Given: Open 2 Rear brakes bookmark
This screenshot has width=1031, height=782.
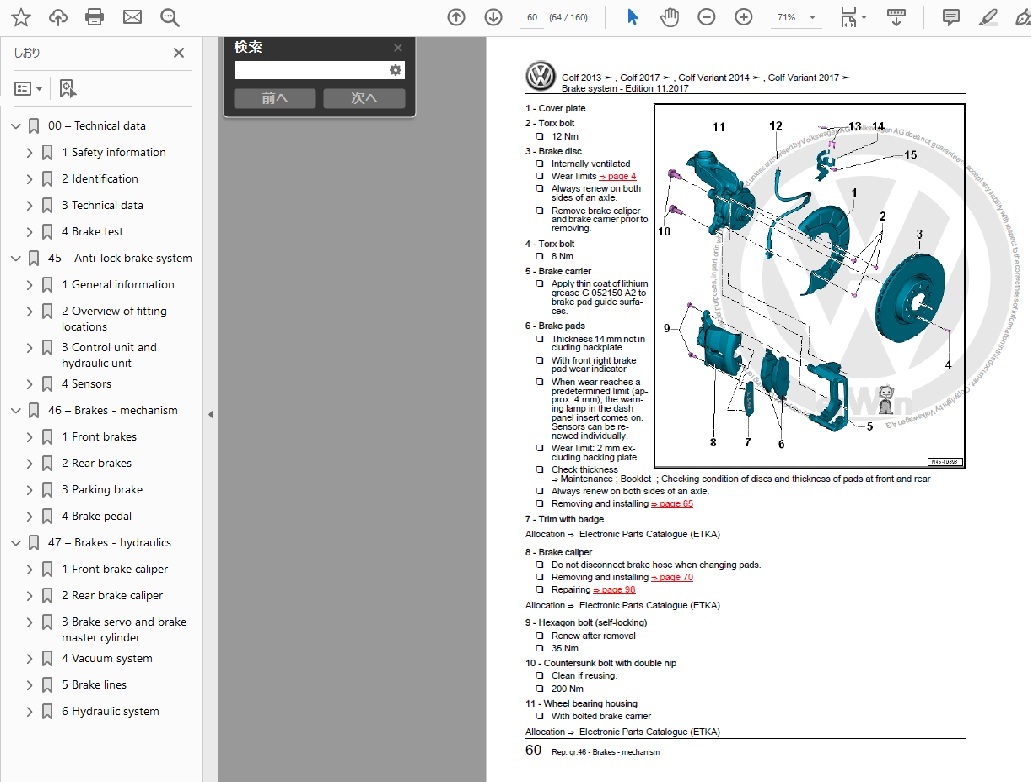Looking at the screenshot, I should pos(97,463).
